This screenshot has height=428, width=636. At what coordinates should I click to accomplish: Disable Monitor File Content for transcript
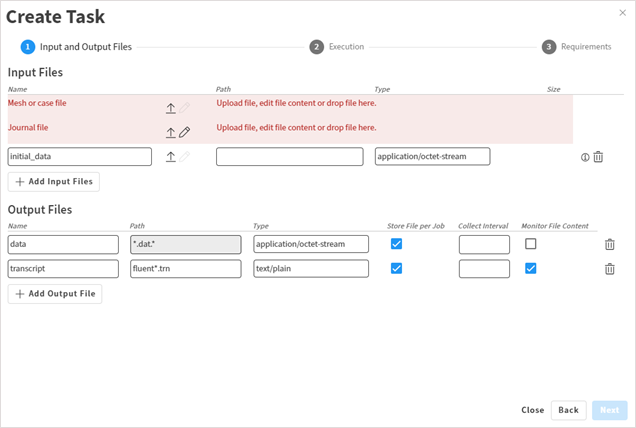531,268
